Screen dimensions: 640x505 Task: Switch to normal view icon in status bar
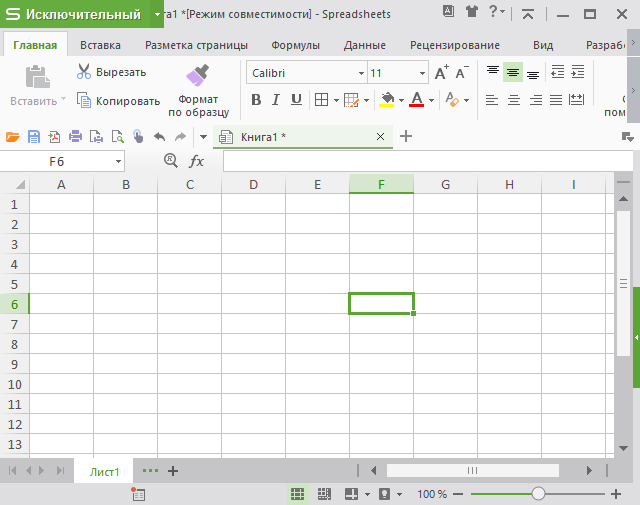(297, 494)
